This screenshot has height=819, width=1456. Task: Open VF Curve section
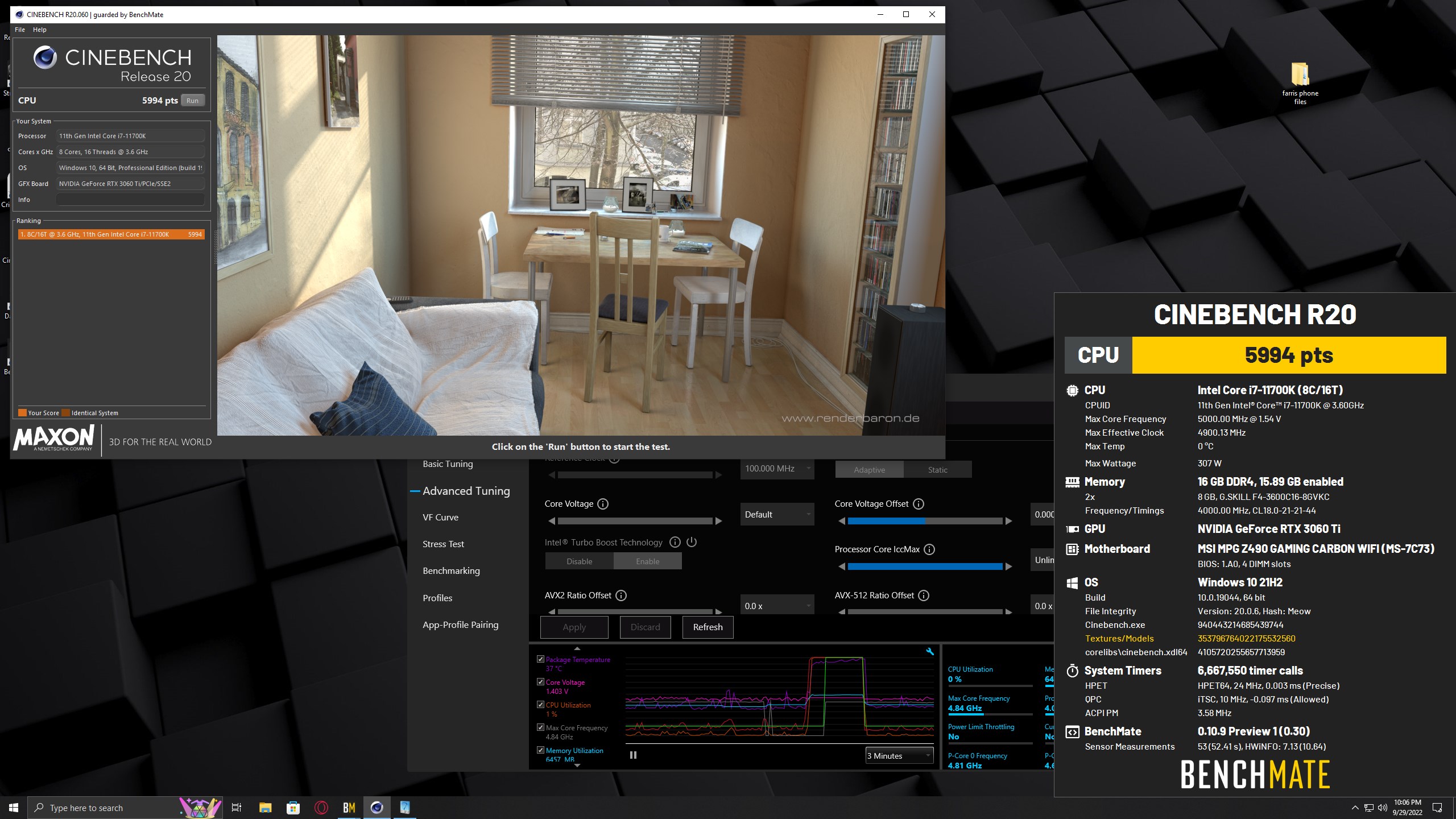tap(440, 518)
